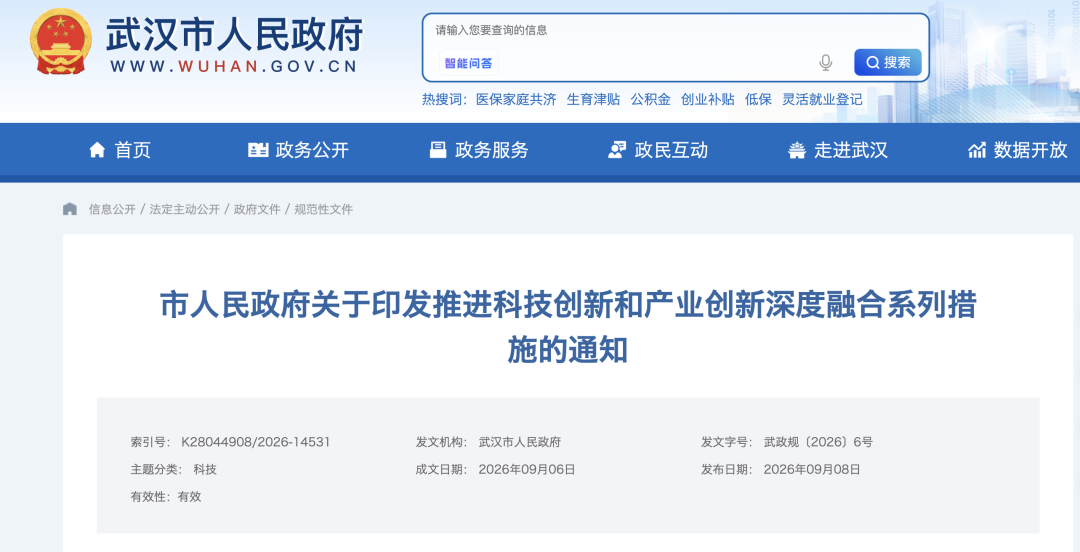The image size is (1080, 552).
Task: Click 灵活就业登记 hot search link
Action: pos(822,99)
